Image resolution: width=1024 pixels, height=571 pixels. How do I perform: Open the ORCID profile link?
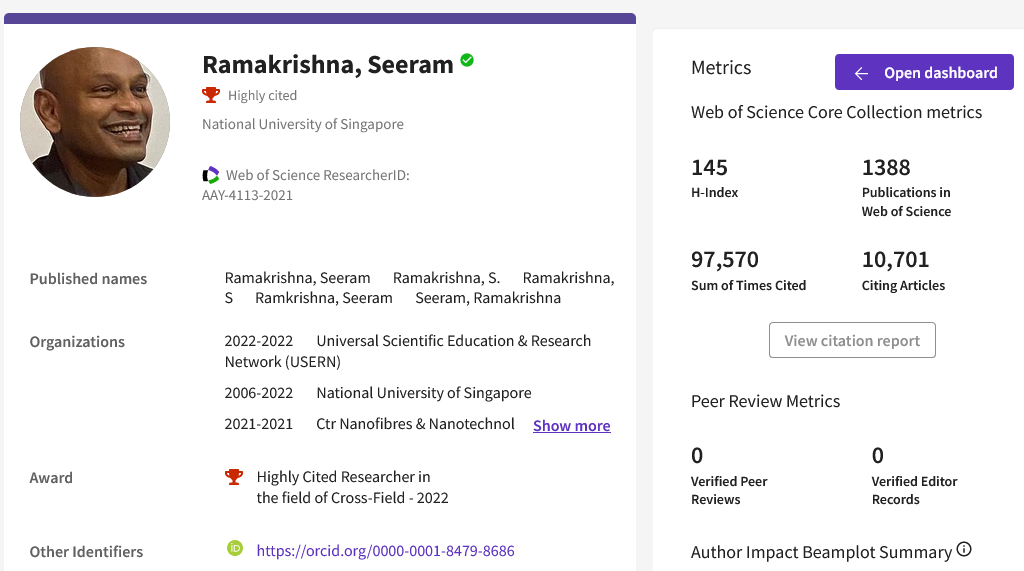[385, 551]
